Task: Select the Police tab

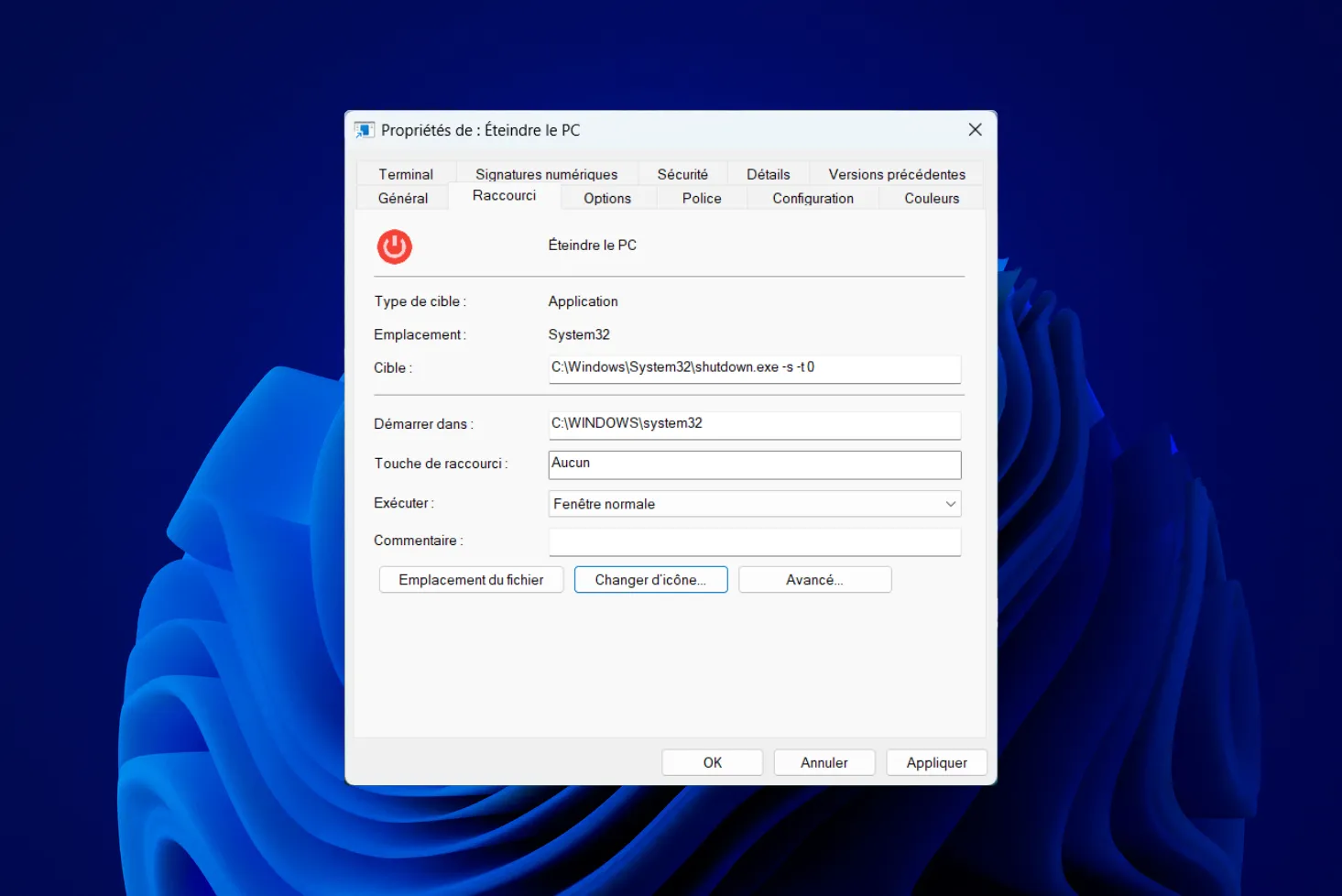Action: pyautogui.click(x=701, y=197)
